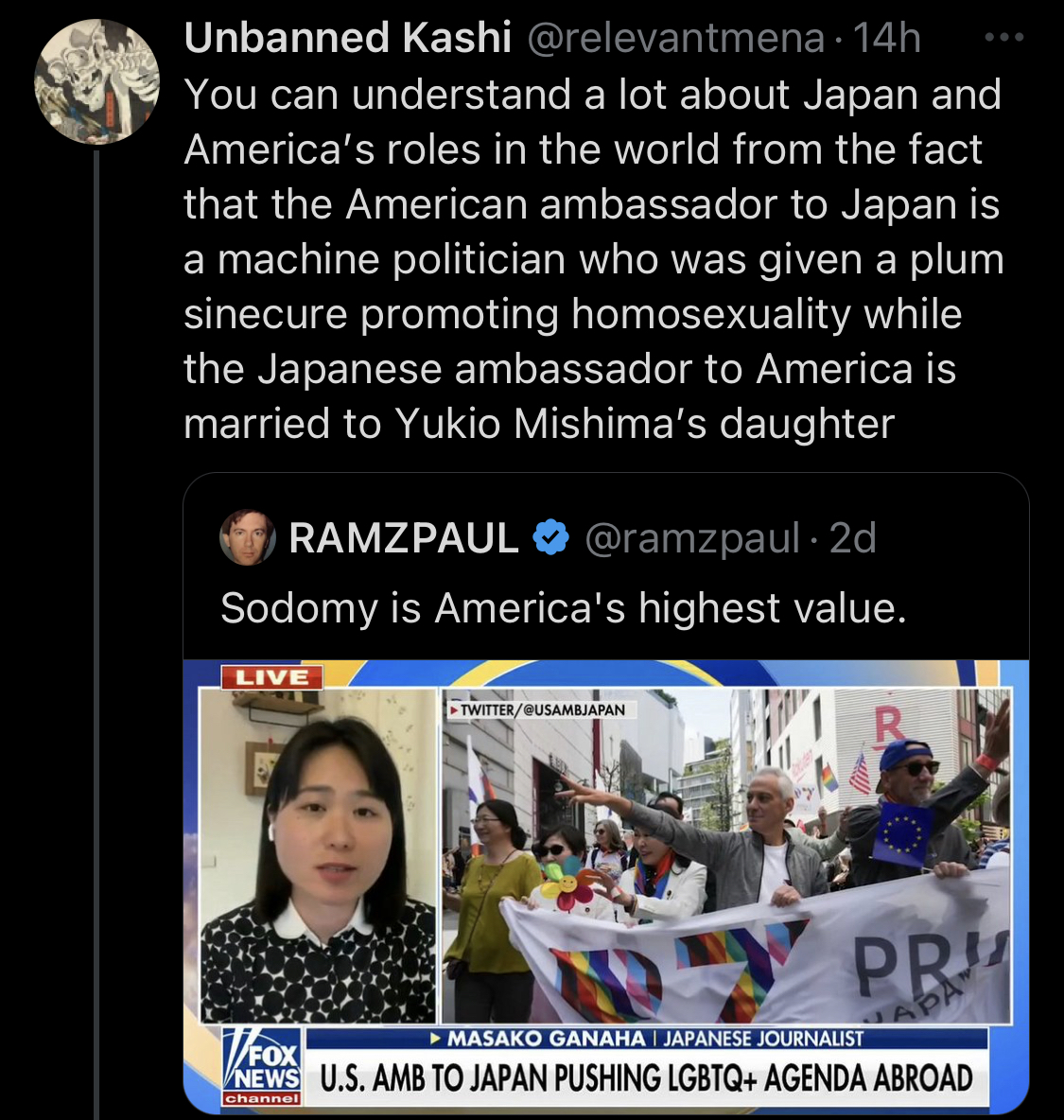Screen dimensions: 1064x1120
Task: Open the three-dot more options menu
Action: [x=1004, y=37]
